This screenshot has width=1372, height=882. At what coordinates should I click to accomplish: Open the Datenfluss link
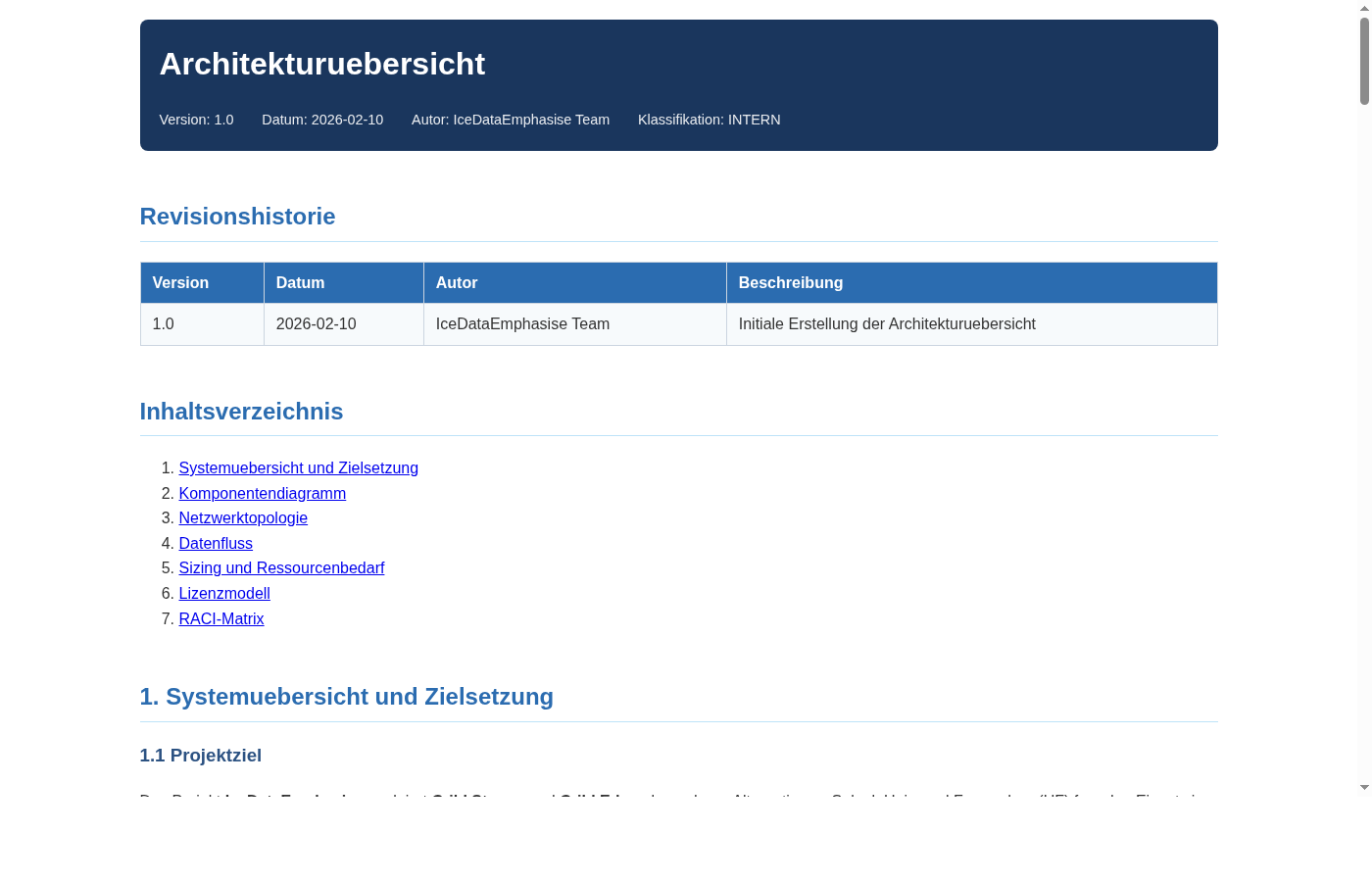point(216,543)
